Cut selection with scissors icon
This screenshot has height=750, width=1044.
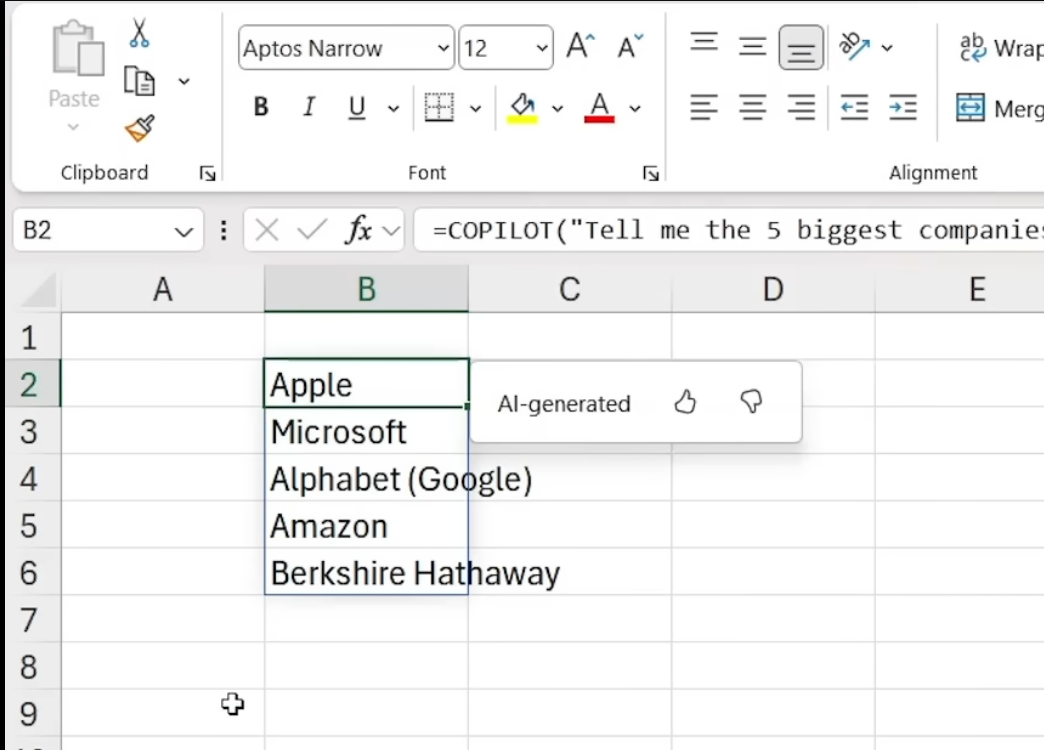click(x=139, y=33)
